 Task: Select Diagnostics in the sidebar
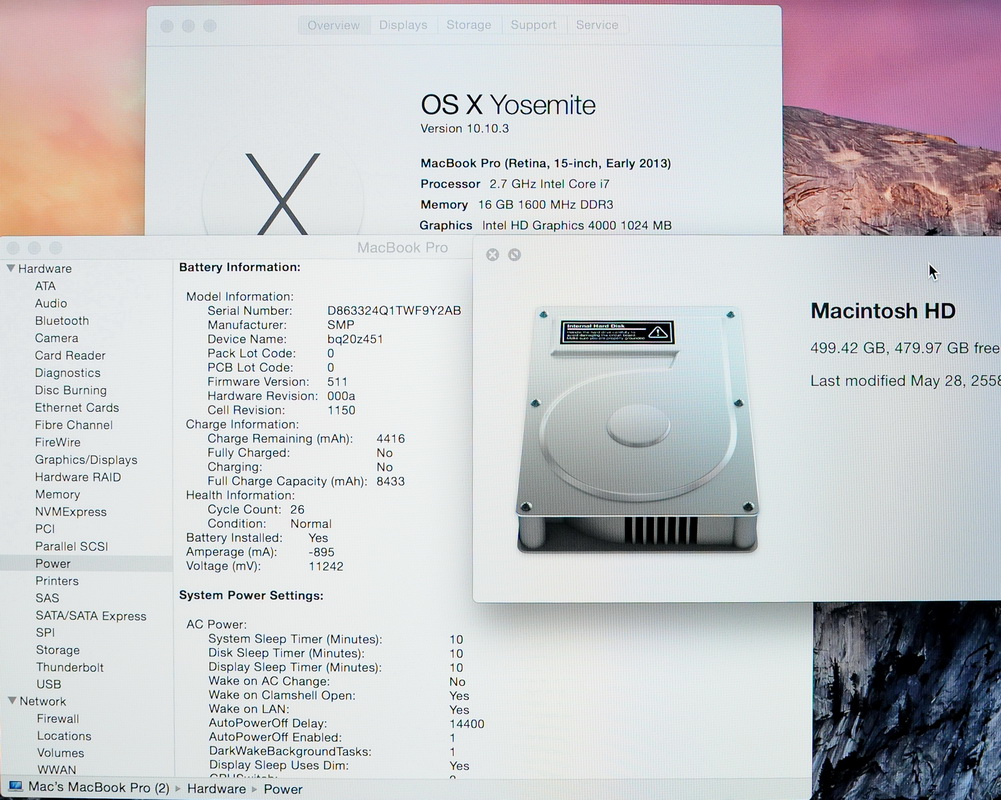point(68,372)
